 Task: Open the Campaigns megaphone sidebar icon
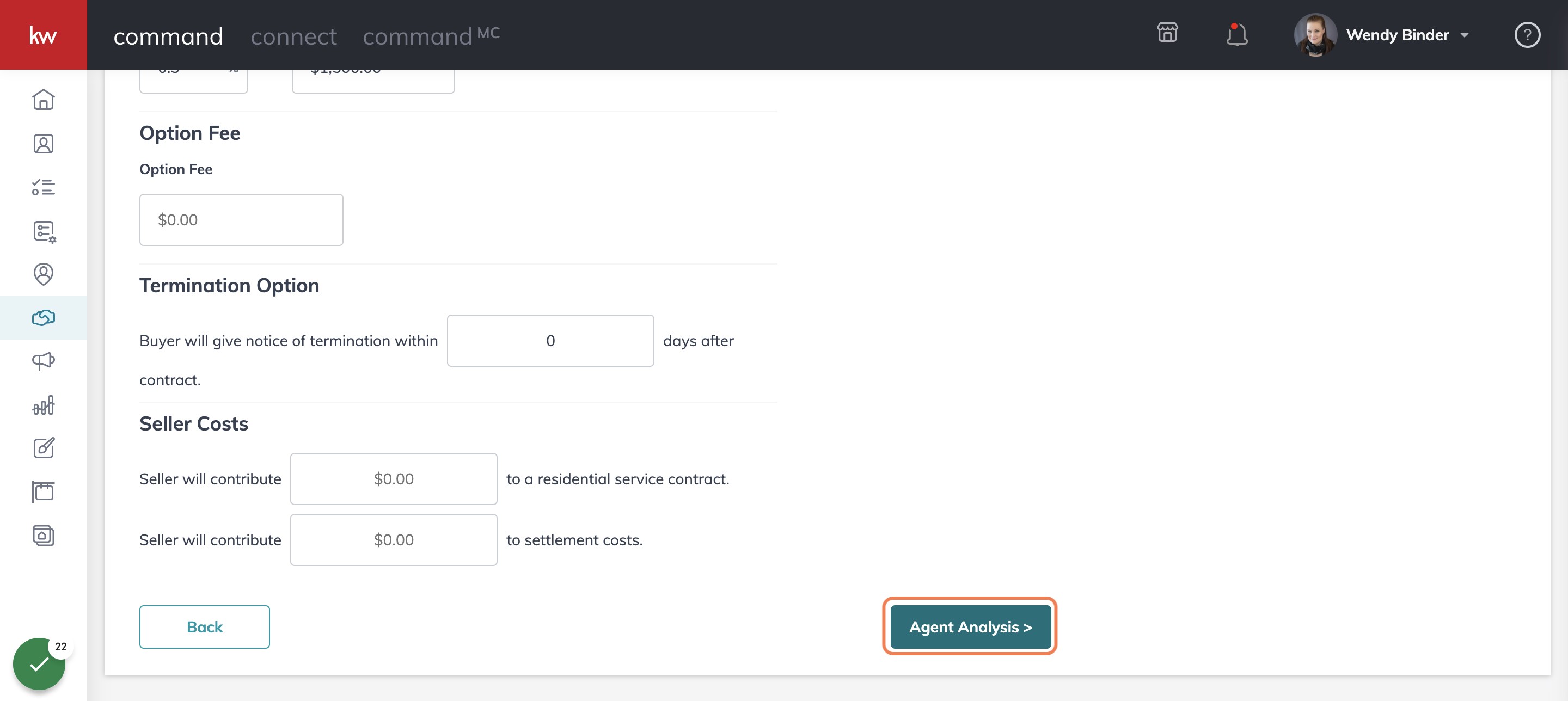pyautogui.click(x=43, y=361)
